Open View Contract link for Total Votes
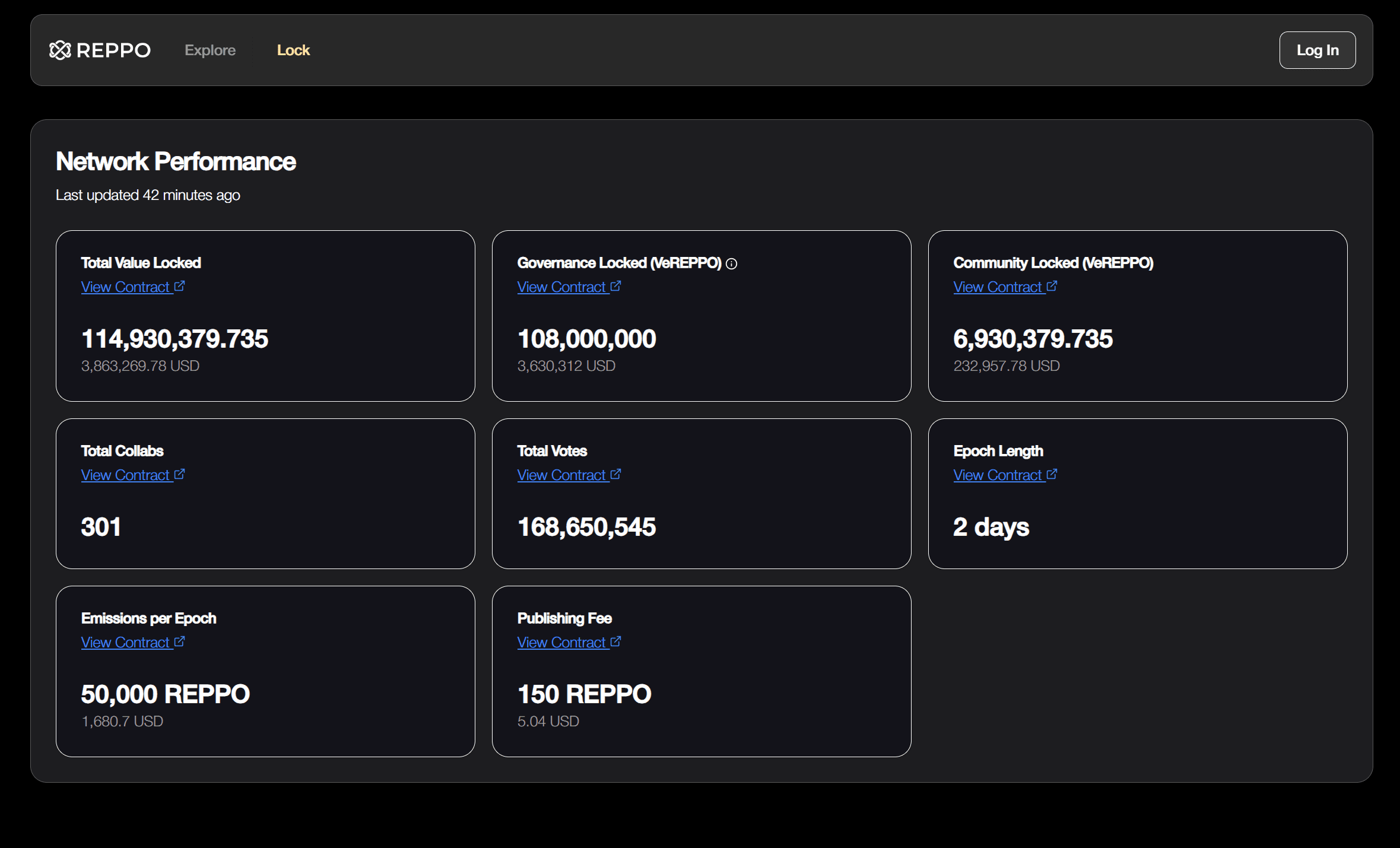Screen dimensions: 1400x848 569,475
